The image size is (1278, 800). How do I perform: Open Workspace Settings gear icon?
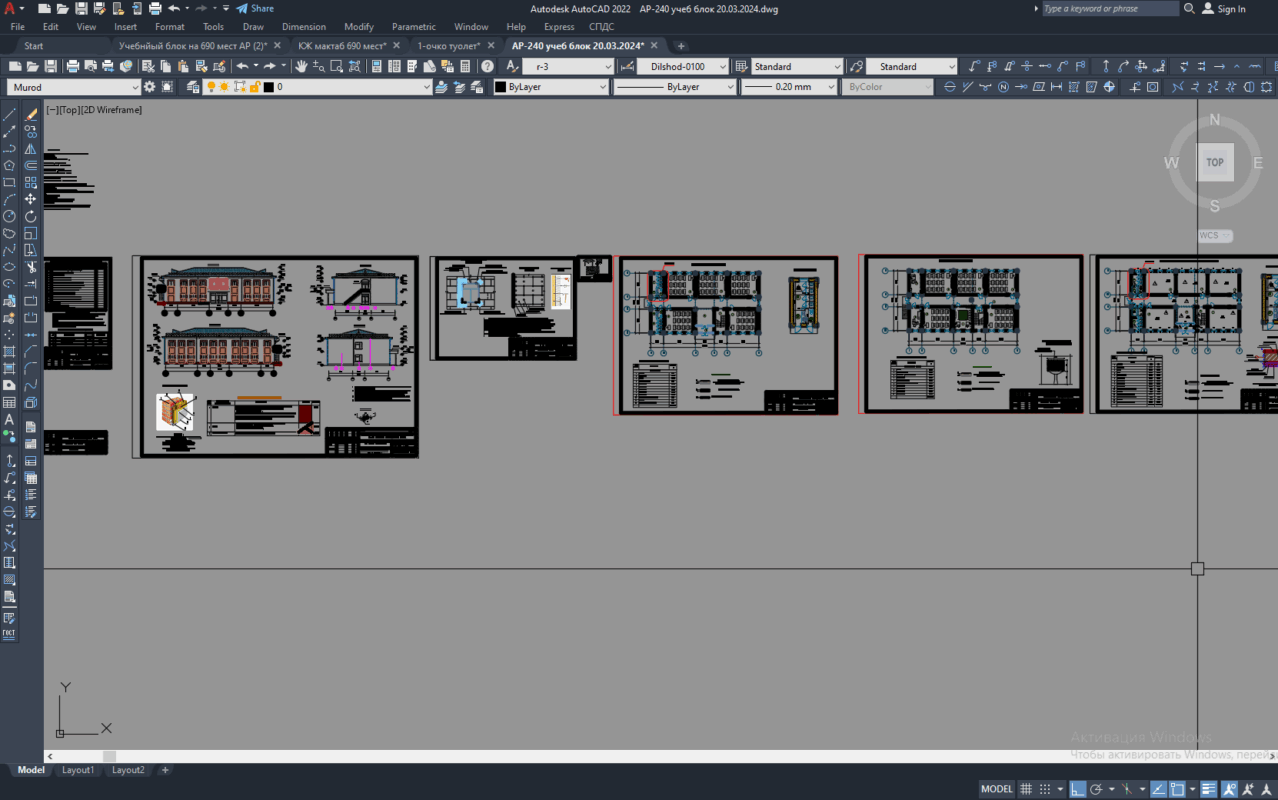149,87
